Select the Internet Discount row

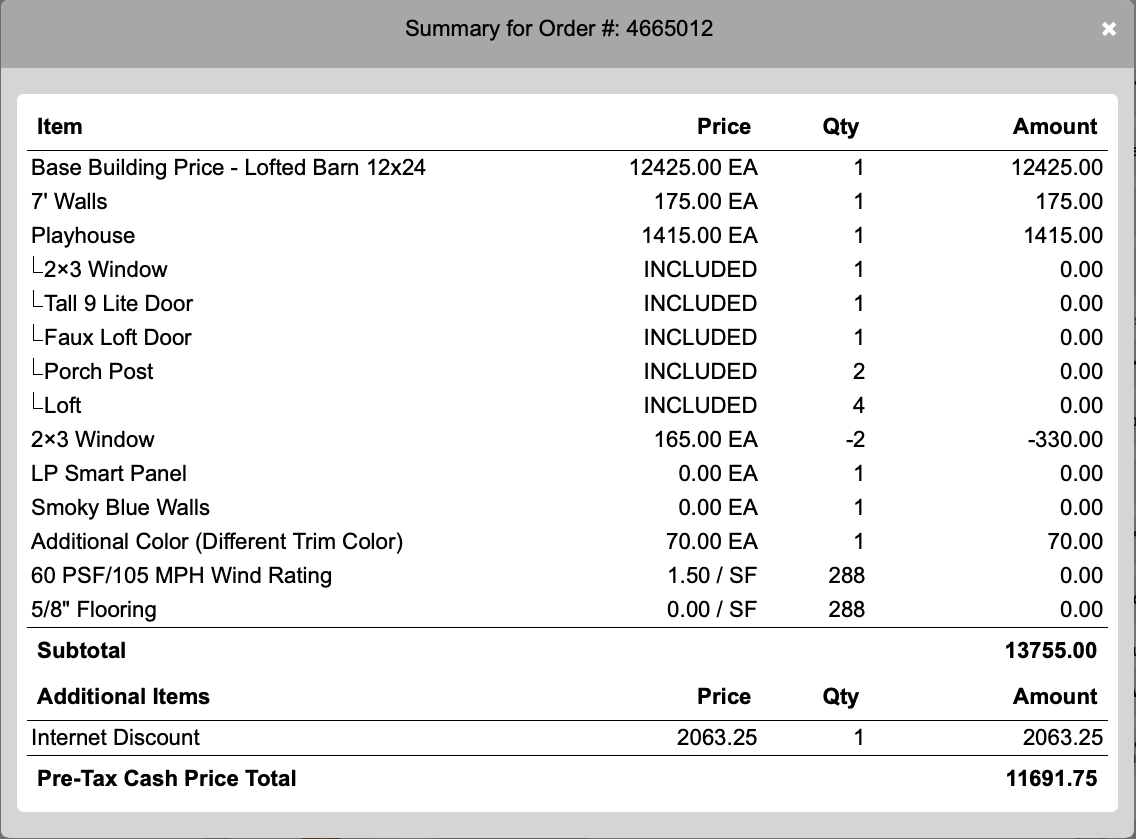pos(115,738)
